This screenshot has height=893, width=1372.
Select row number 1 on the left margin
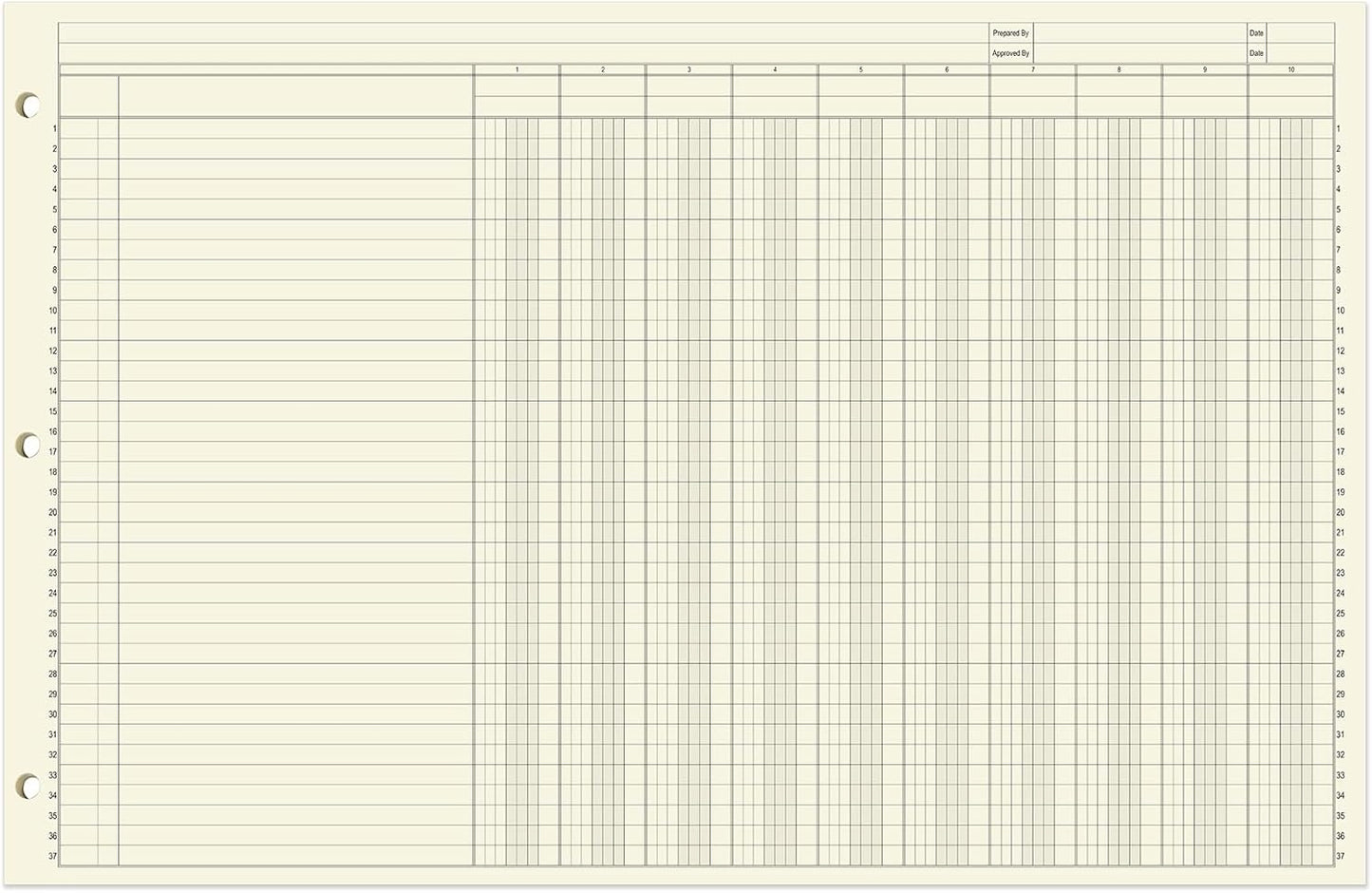click(x=53, y=128)
